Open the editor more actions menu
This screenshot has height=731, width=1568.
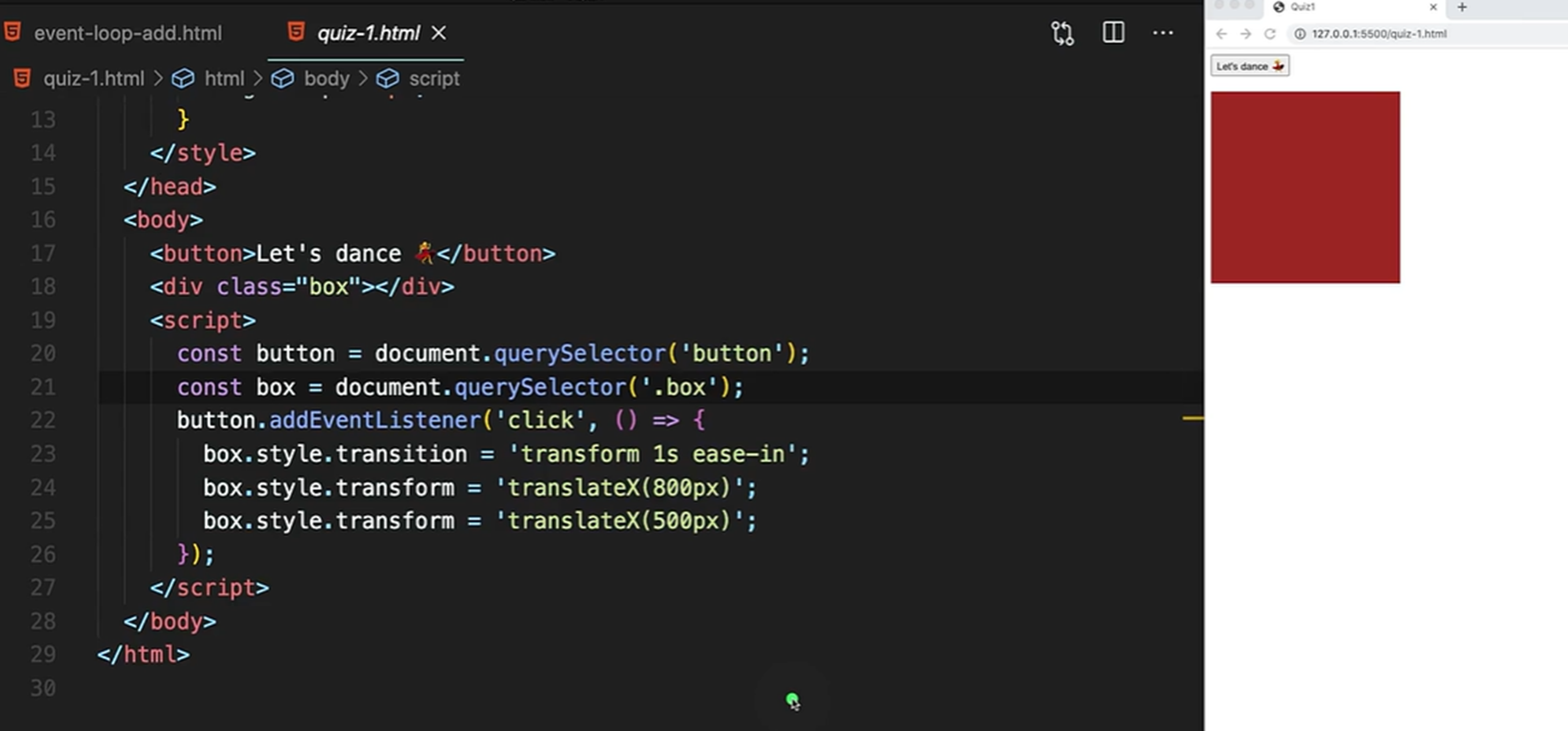coord(1163,33)
